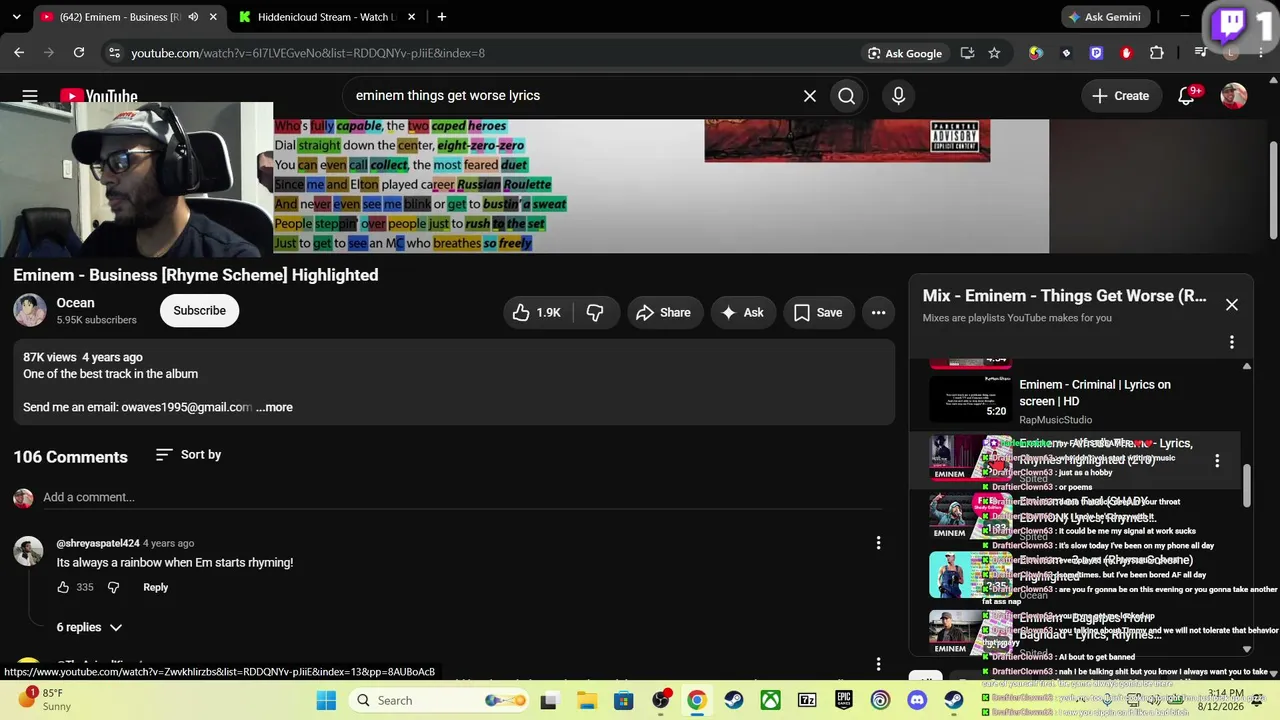
Task: Open the comments Sort by dropdown
Action: click(188, 455)
